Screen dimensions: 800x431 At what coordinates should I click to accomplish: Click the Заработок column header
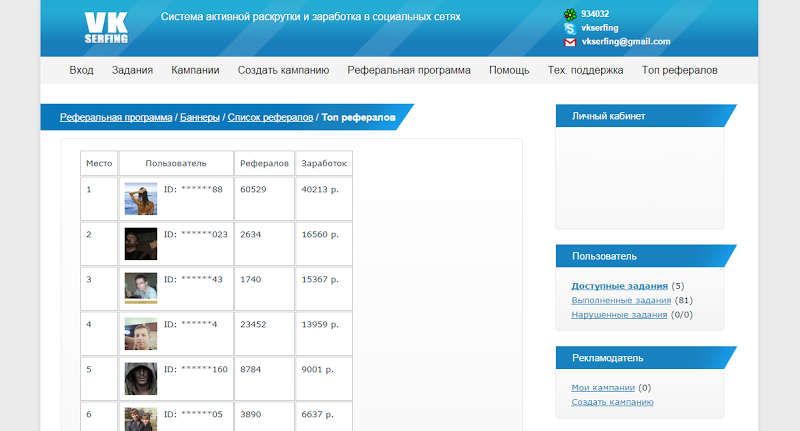pos(324,163)
